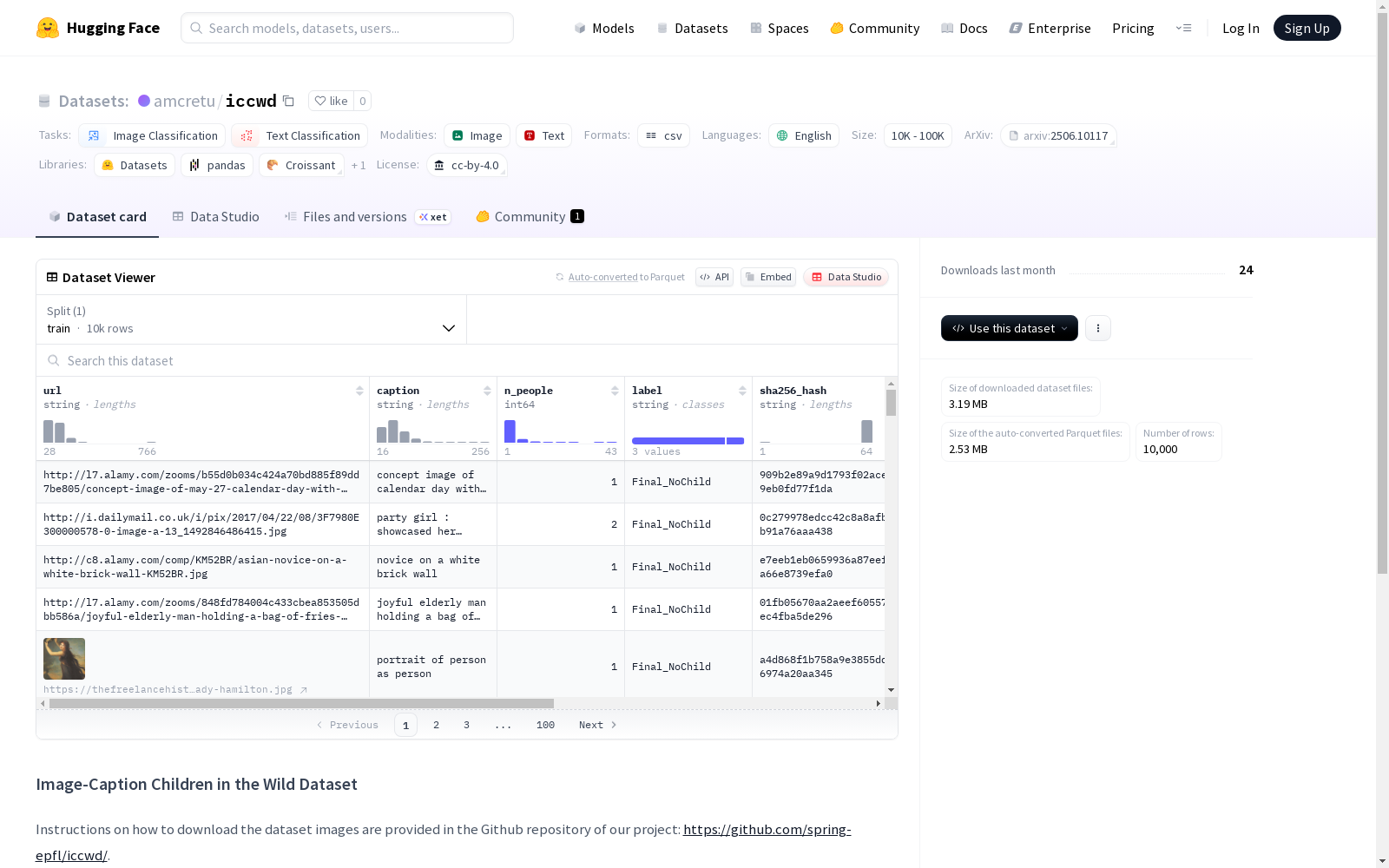The image size is (1389, 868).
Task: Open the Files and versions tab
Action: point(367,217)
